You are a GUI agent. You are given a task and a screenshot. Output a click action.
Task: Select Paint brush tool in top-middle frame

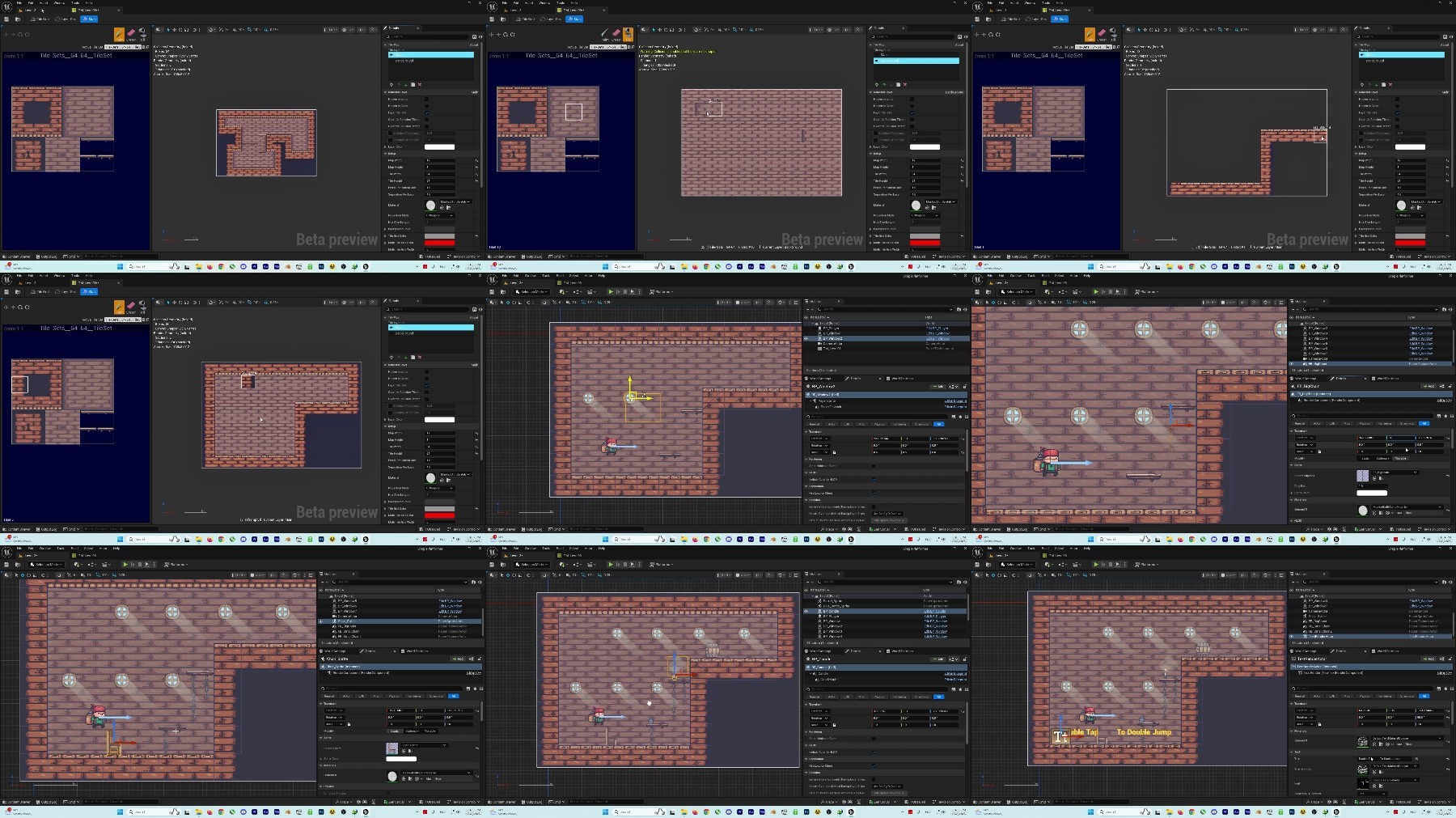pyautogui.click(x=605, y=34)
